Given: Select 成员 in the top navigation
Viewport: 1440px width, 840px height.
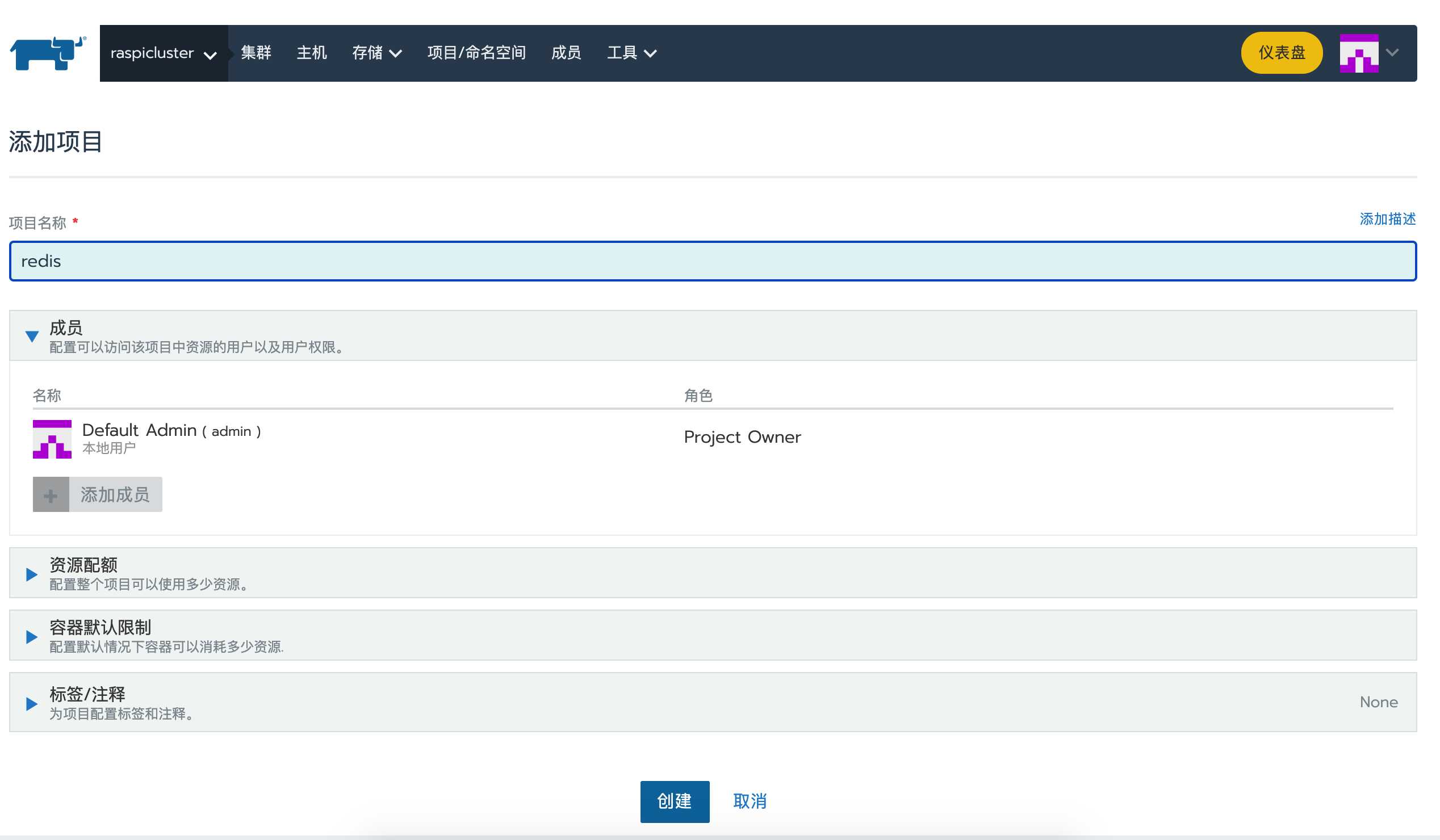Looking at the screenshot, I should pyautogui.click(x=566, y=53).
